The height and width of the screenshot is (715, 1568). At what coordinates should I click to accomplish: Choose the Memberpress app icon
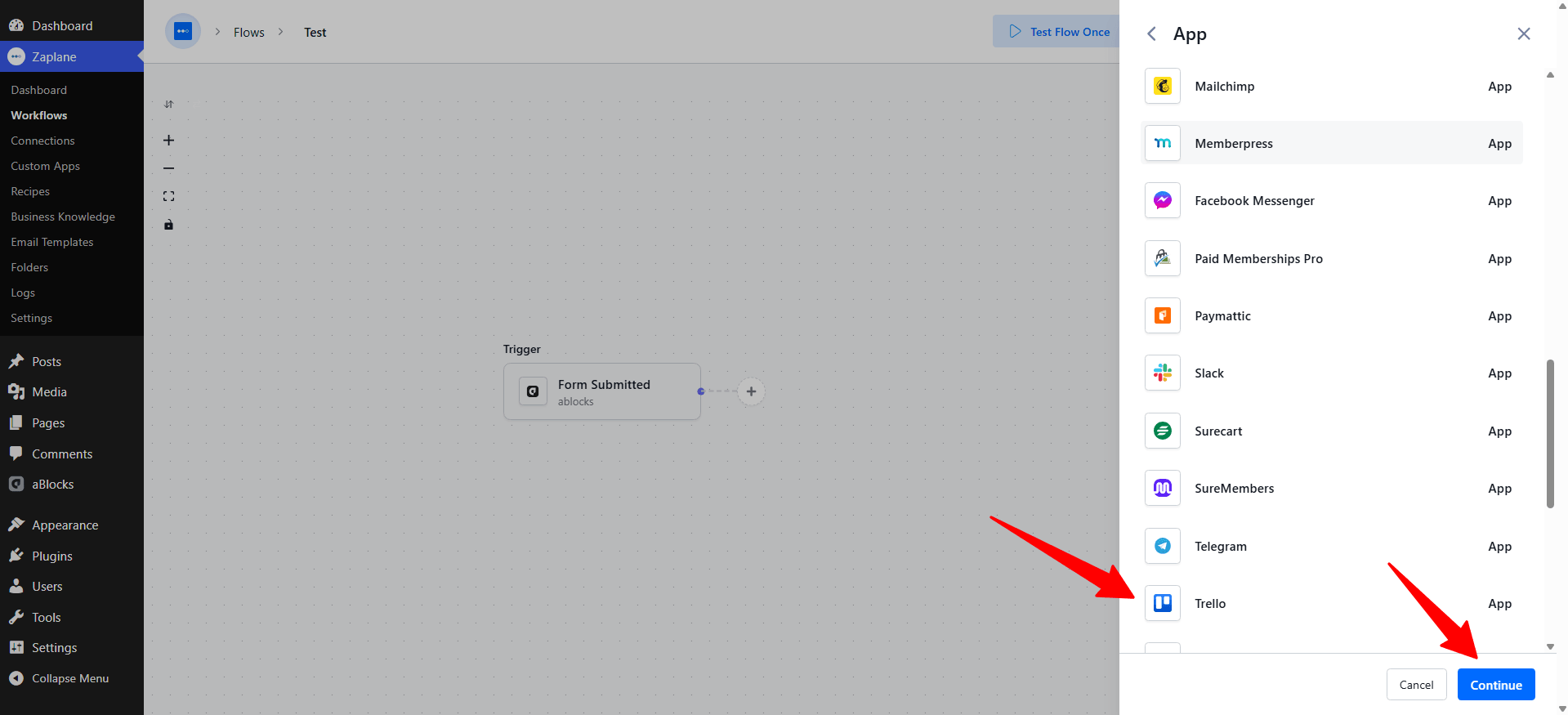pyautogui.click(x=1162, y=143)
